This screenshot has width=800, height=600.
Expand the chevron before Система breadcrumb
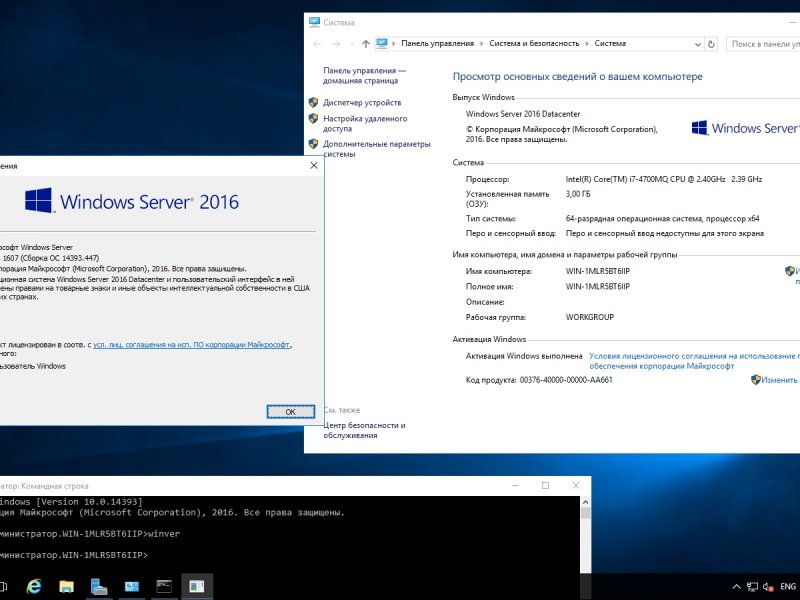(x=587, y=44)
